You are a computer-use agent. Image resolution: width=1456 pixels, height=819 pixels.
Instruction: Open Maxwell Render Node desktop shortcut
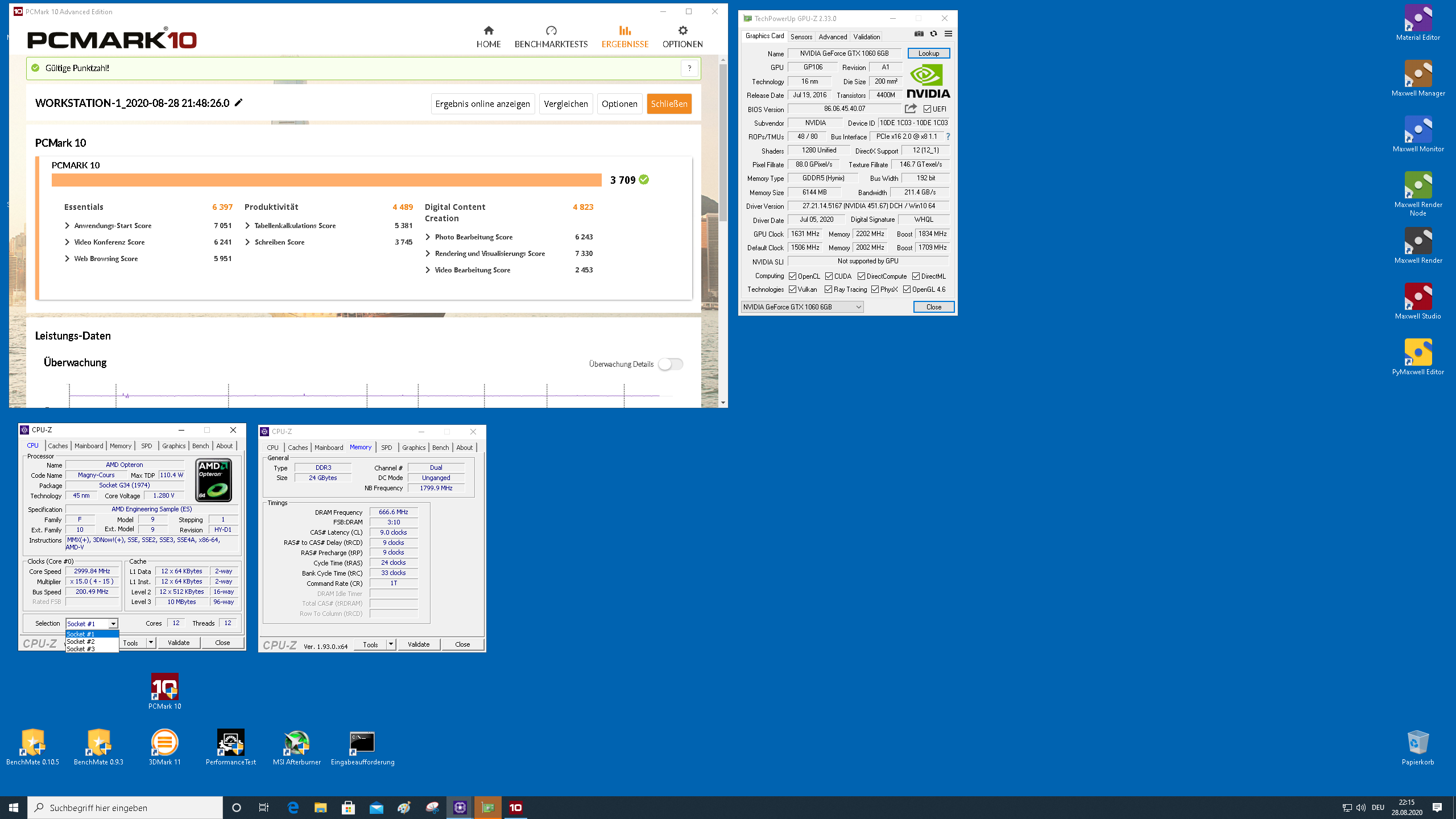click(x=1418, y=193)
